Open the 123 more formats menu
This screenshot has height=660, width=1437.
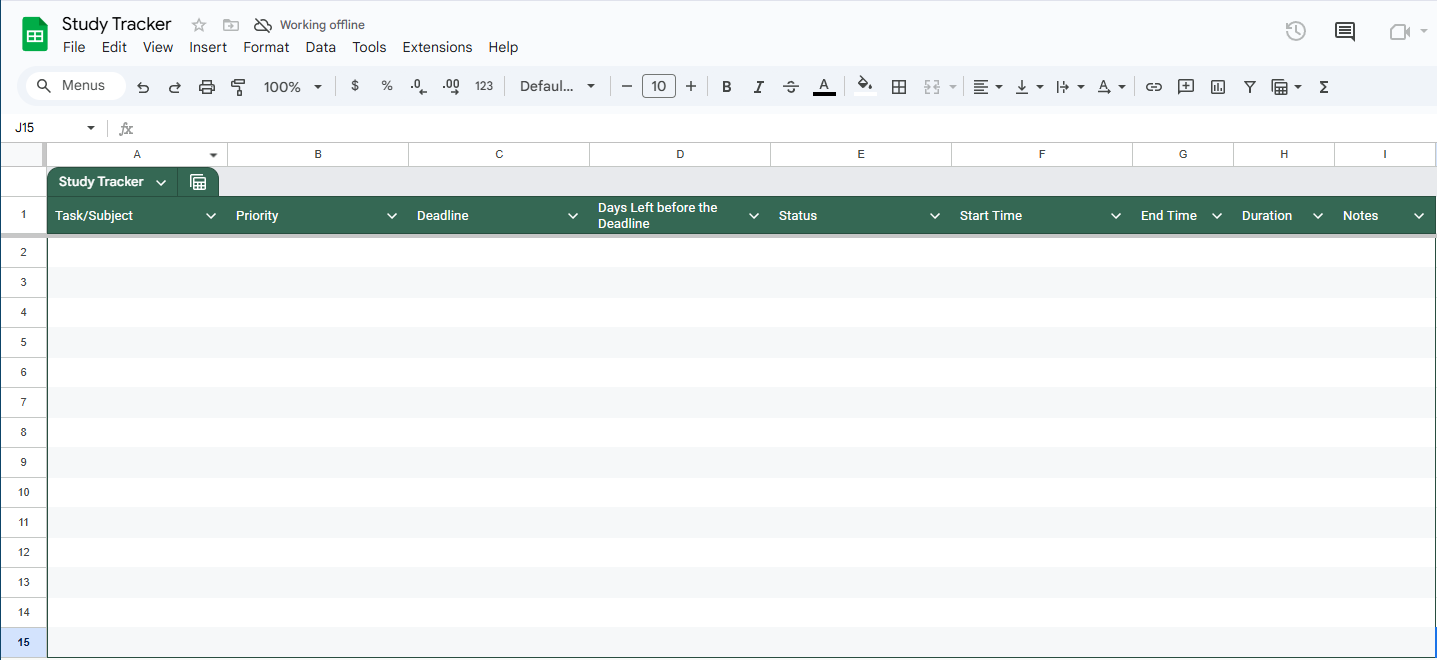coord(484,86)
